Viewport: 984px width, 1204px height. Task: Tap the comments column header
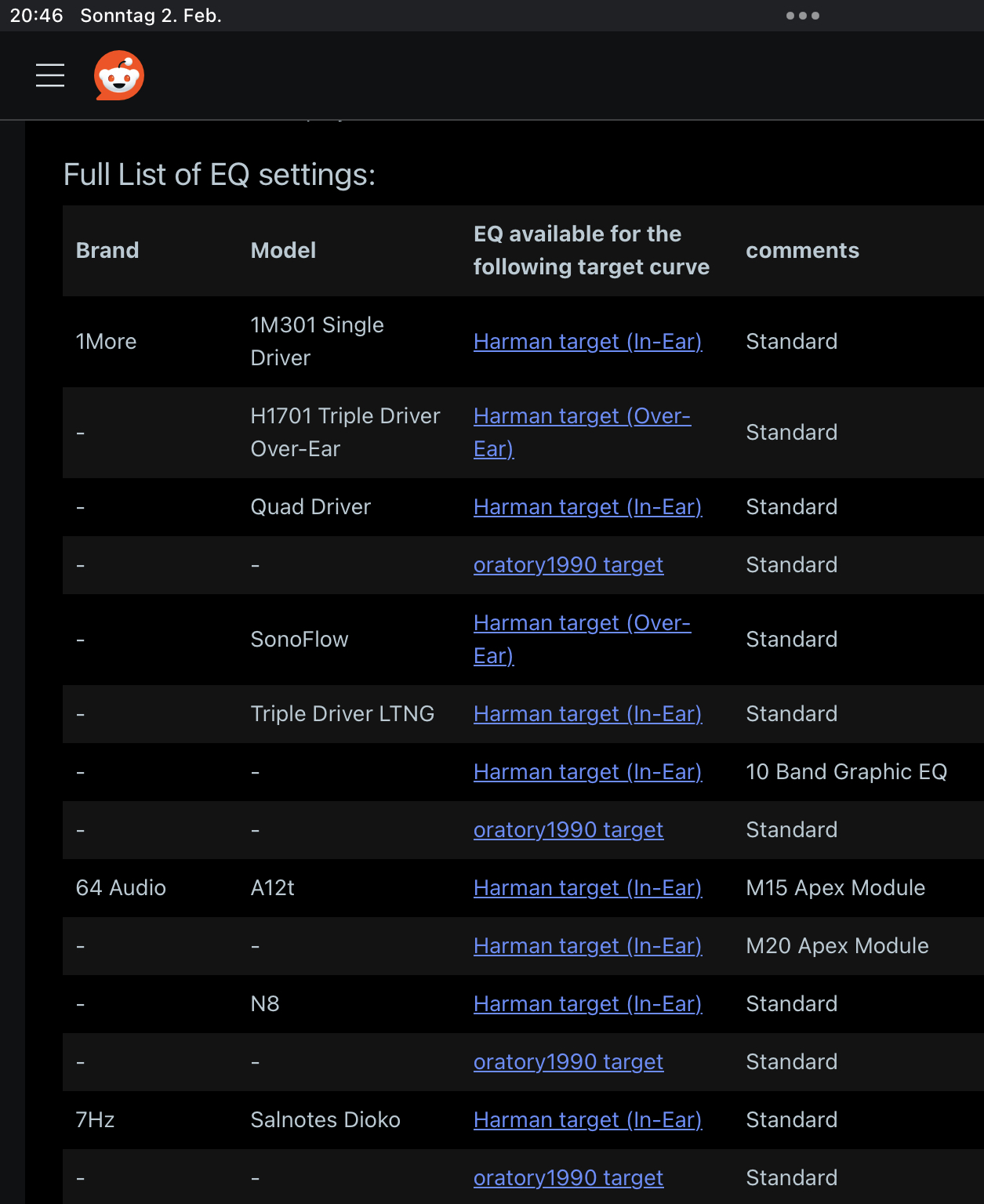click(802, 251)
